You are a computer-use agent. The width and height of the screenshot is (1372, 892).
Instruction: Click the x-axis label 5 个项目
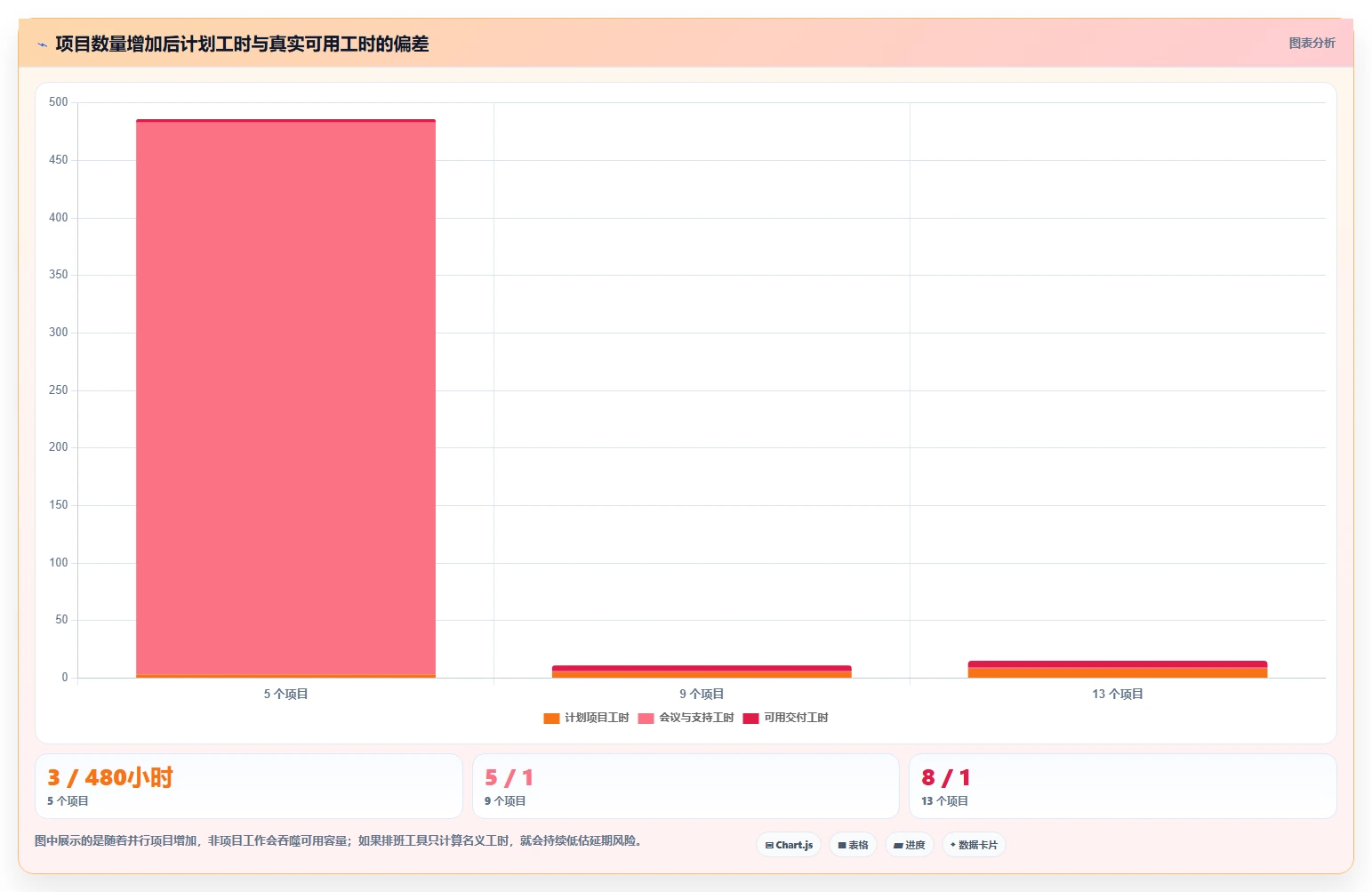[x=285, y=694]
